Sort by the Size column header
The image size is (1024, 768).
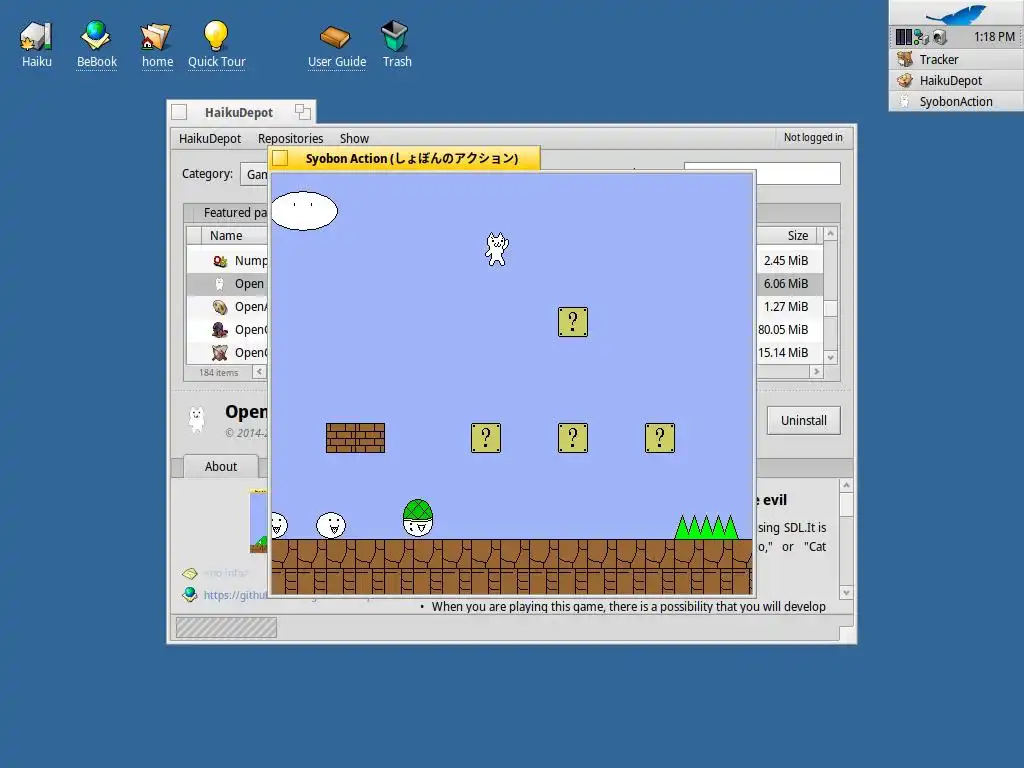[x=788, y=235]
